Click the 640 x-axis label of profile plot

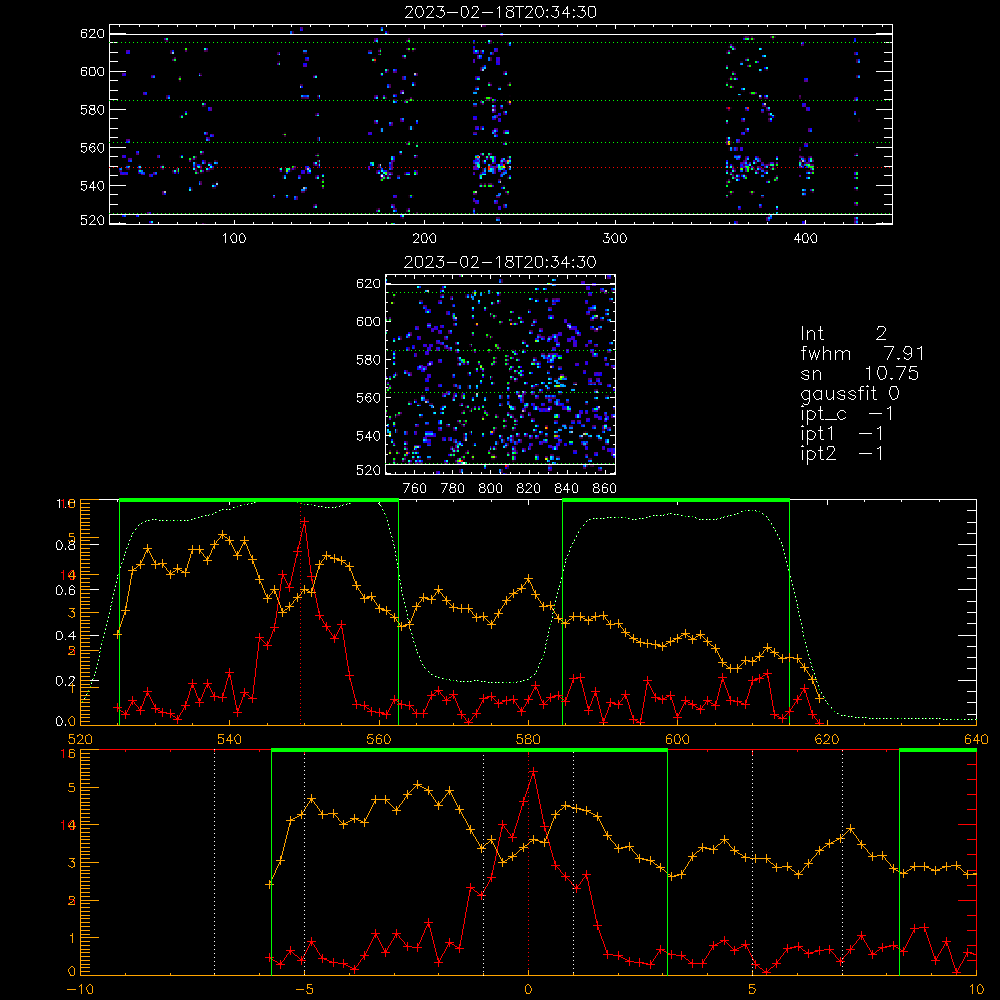point(976,739)
